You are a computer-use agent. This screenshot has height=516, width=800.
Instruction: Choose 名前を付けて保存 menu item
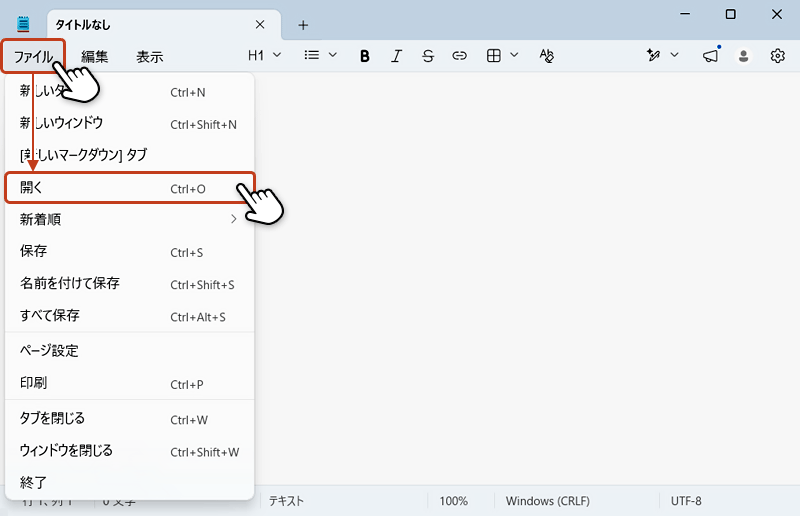pos(130,284)
